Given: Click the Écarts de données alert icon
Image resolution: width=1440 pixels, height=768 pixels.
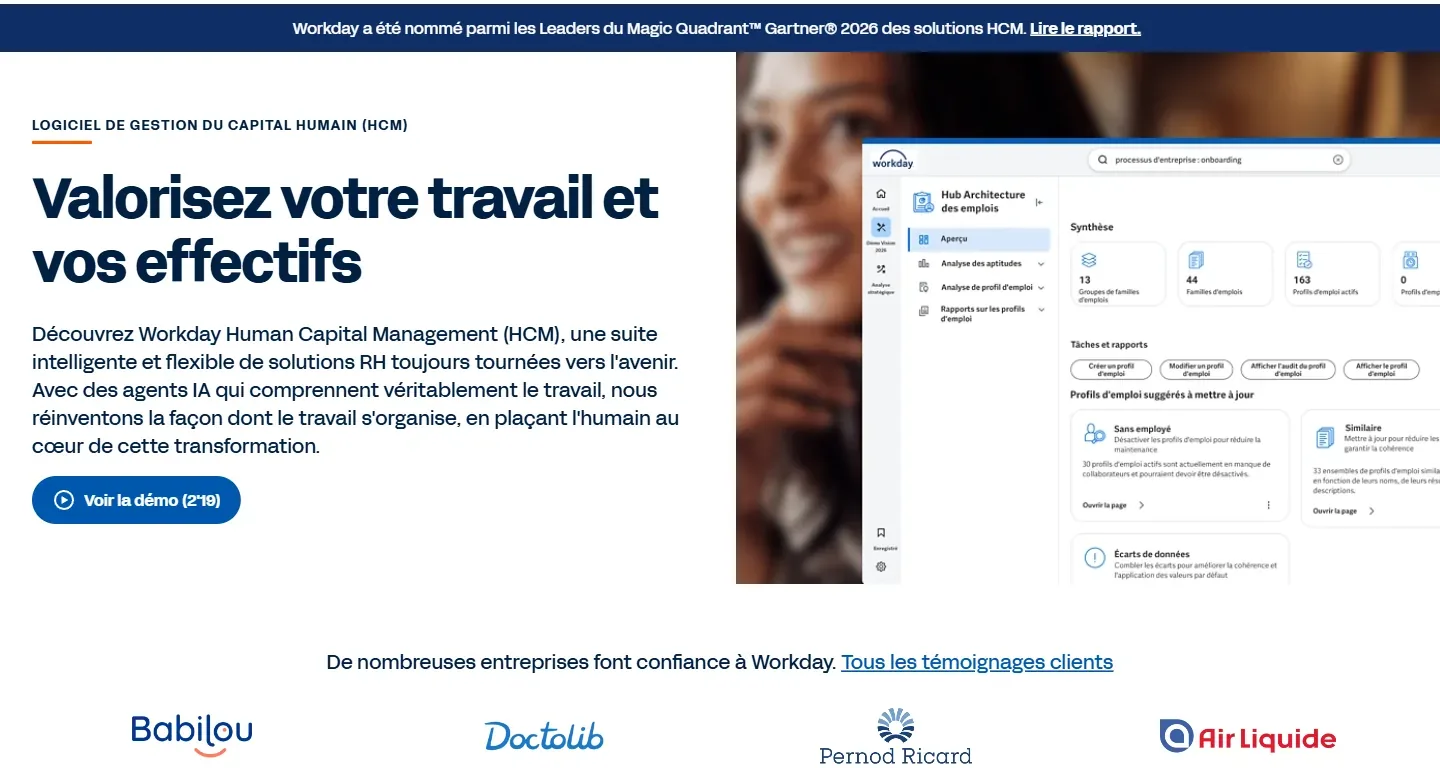Looking at the screenshot, I should (x=1095, y=558).
